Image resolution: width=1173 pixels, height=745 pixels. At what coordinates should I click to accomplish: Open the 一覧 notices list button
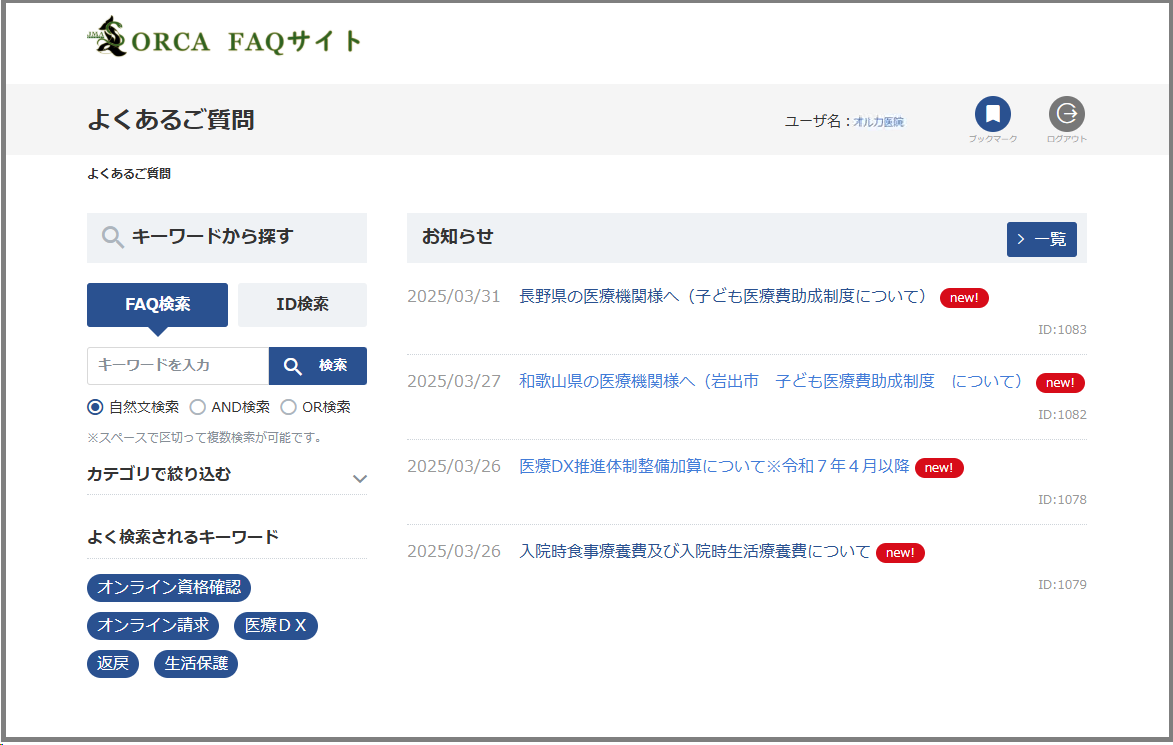point(1041,239)
